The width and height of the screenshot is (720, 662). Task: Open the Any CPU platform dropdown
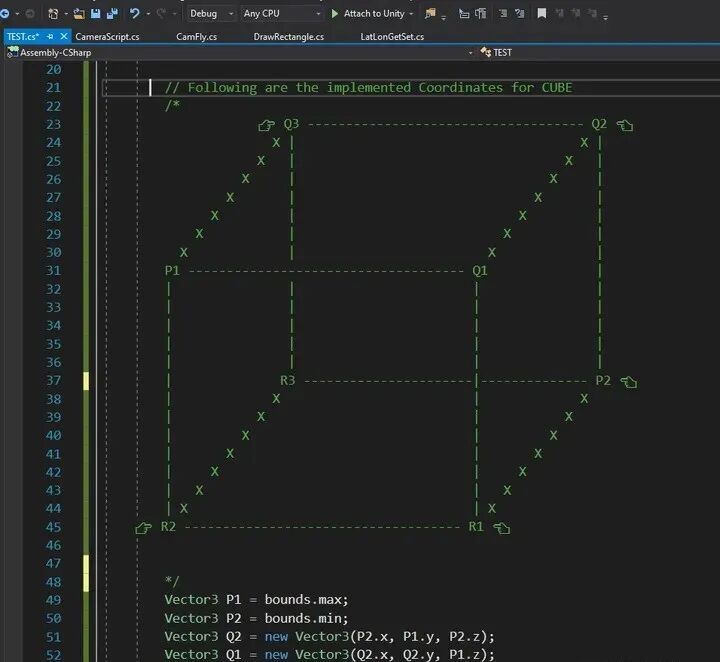point(282,14)
